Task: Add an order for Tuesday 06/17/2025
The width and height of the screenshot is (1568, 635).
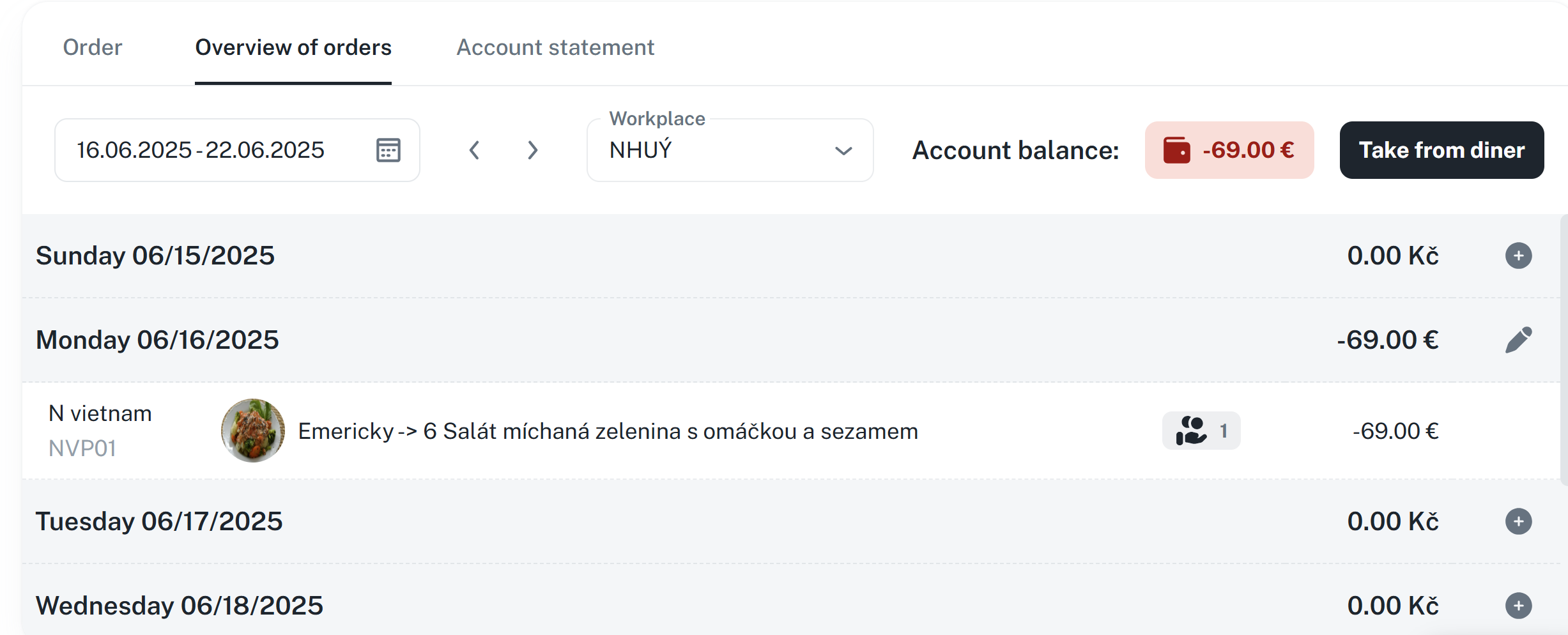Action: [1518, 521]
